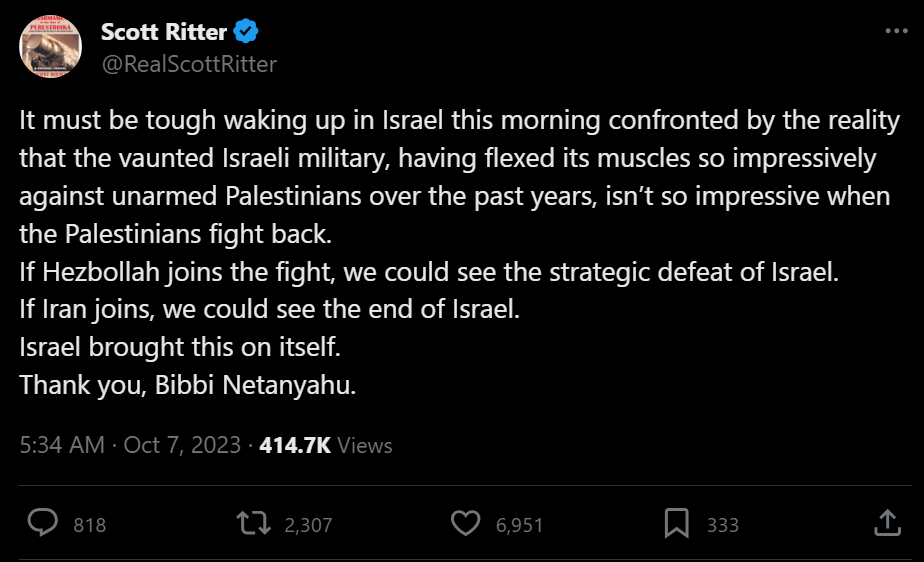This screenshot has width=924, height=562.
Task: Click the Oct 7, 2023 date
Action: pos(182,445)
